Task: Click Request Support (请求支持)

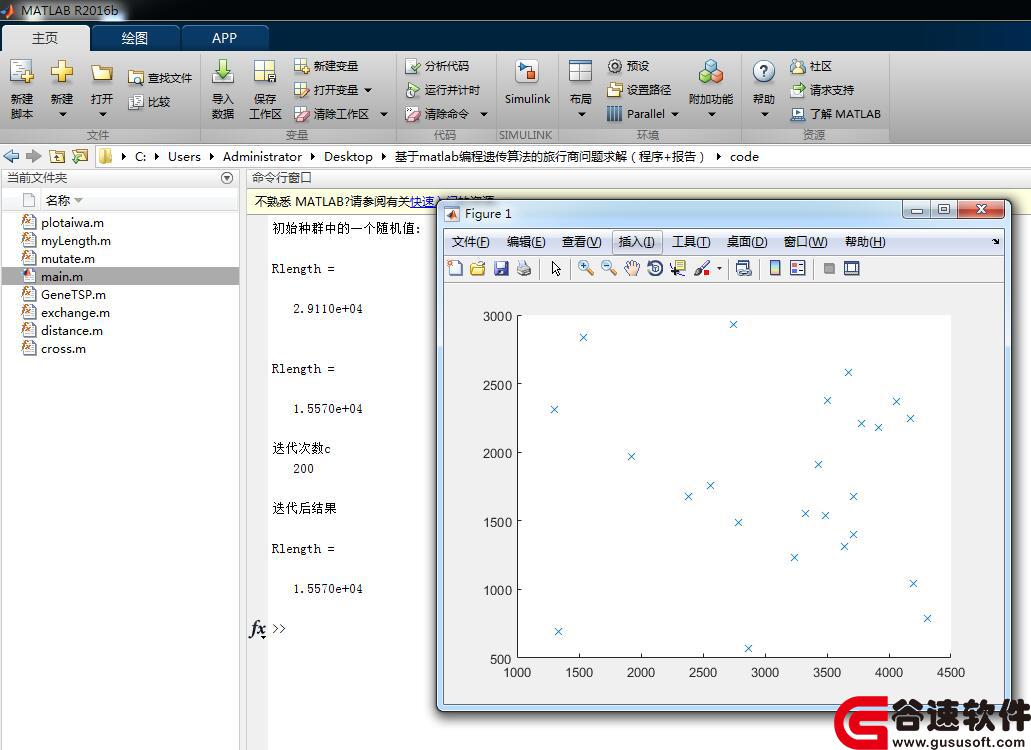Action: [x=822, y=90]
